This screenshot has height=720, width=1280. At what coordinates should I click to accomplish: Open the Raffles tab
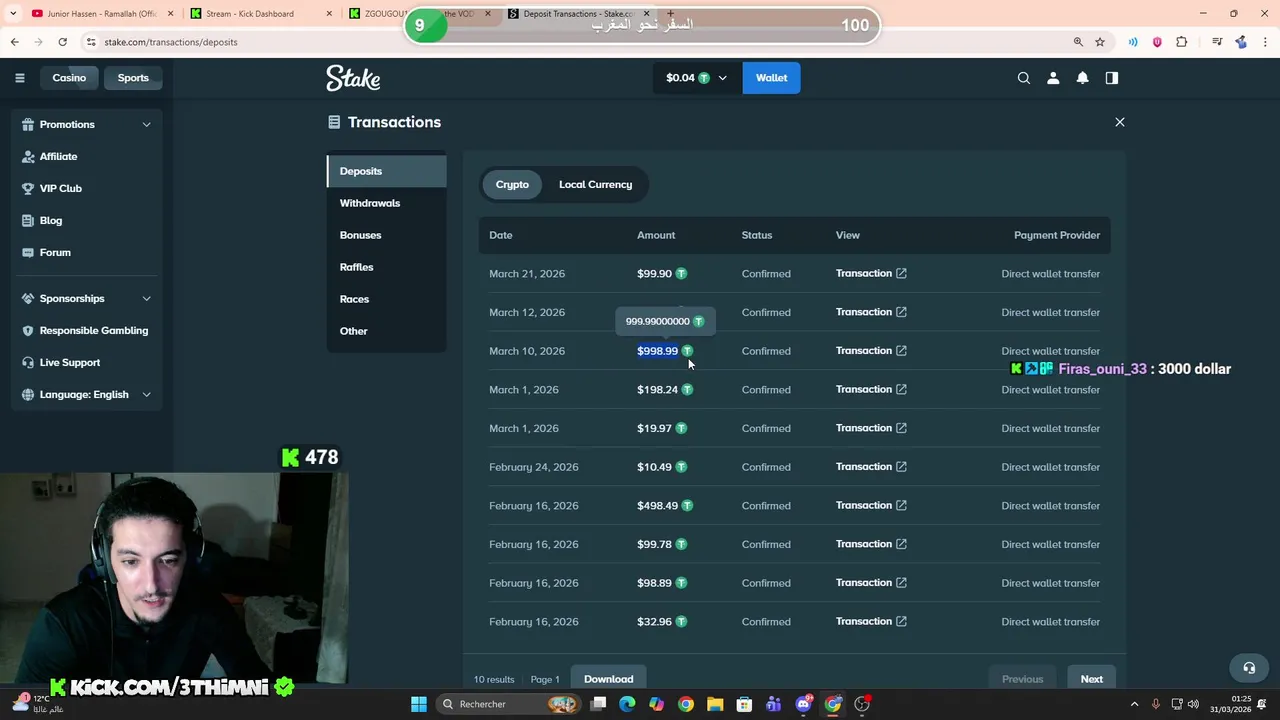point(387,267)
